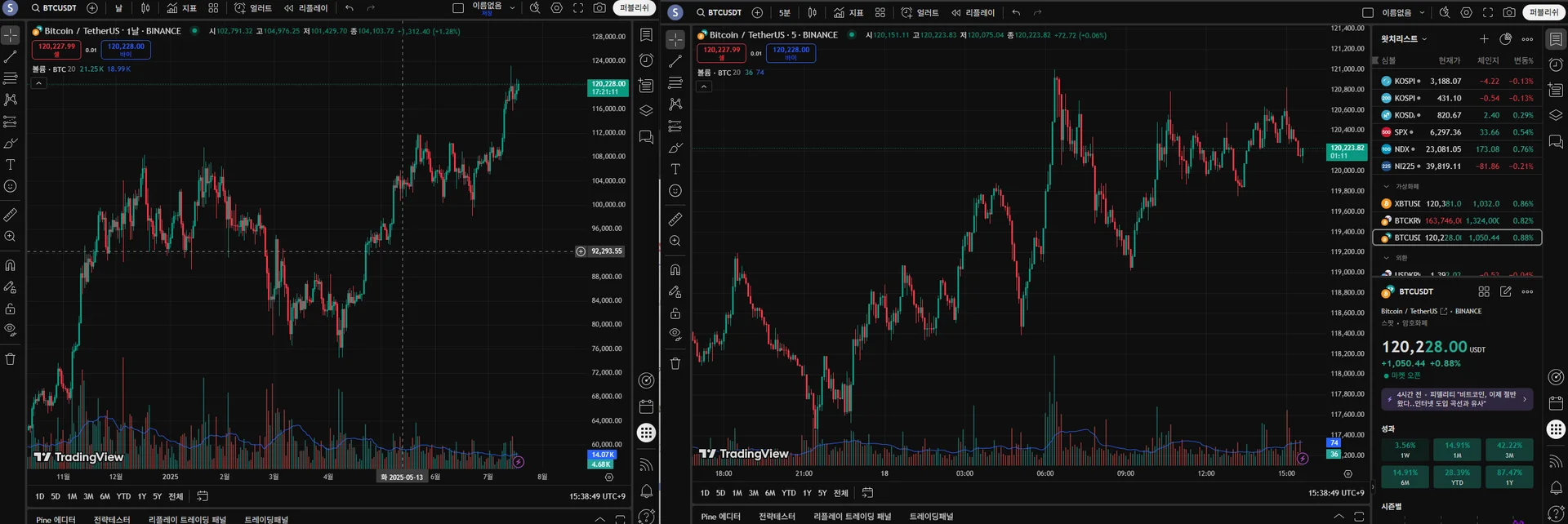Select the brush tool in the left window
Viewport: 1568px width, 524px height.
11,144
